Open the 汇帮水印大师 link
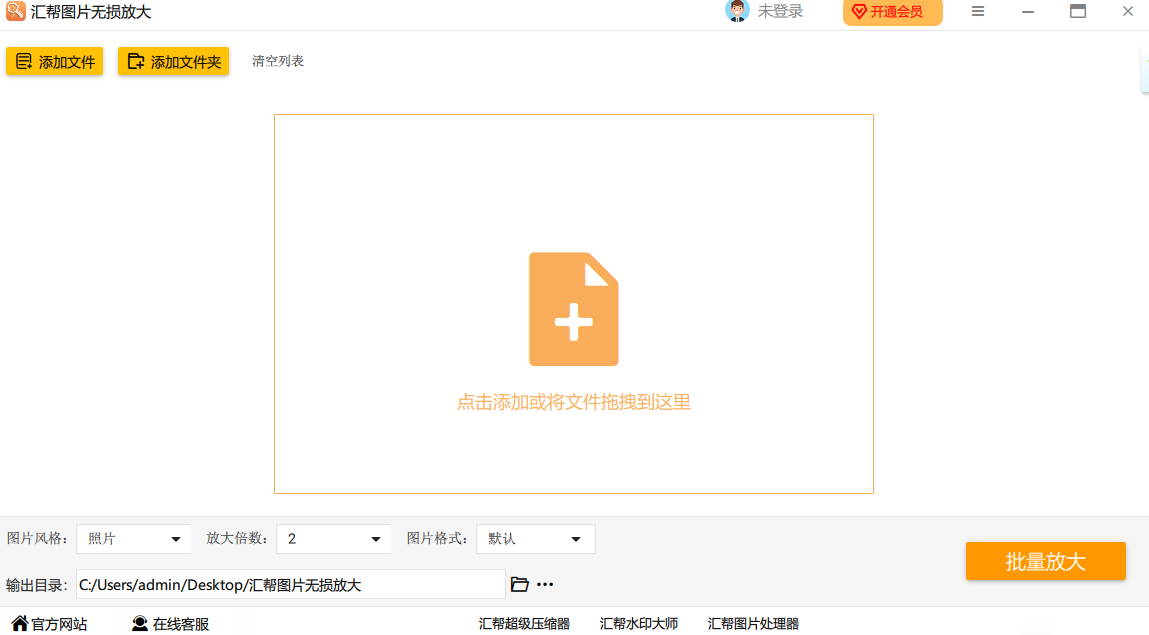The height and width of the screenshot is (635, 1149). point(639,623)
